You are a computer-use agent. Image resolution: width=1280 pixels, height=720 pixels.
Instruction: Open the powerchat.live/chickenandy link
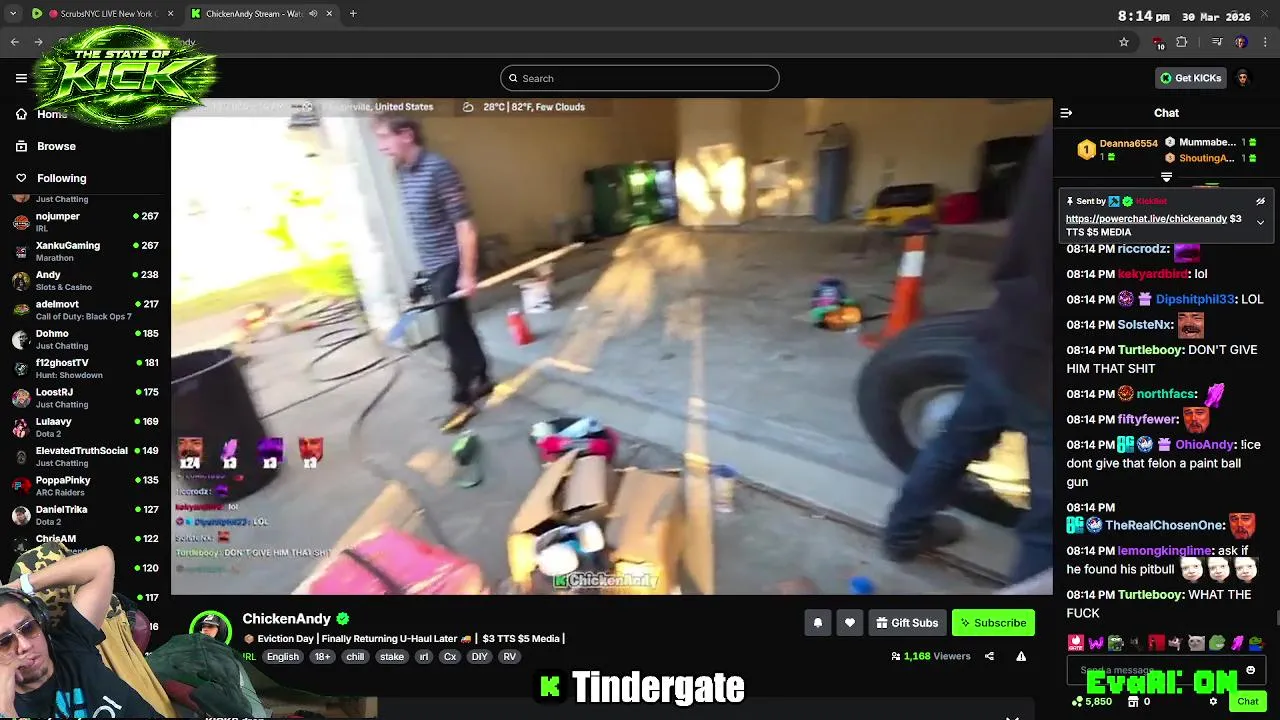click(1146, 218)
